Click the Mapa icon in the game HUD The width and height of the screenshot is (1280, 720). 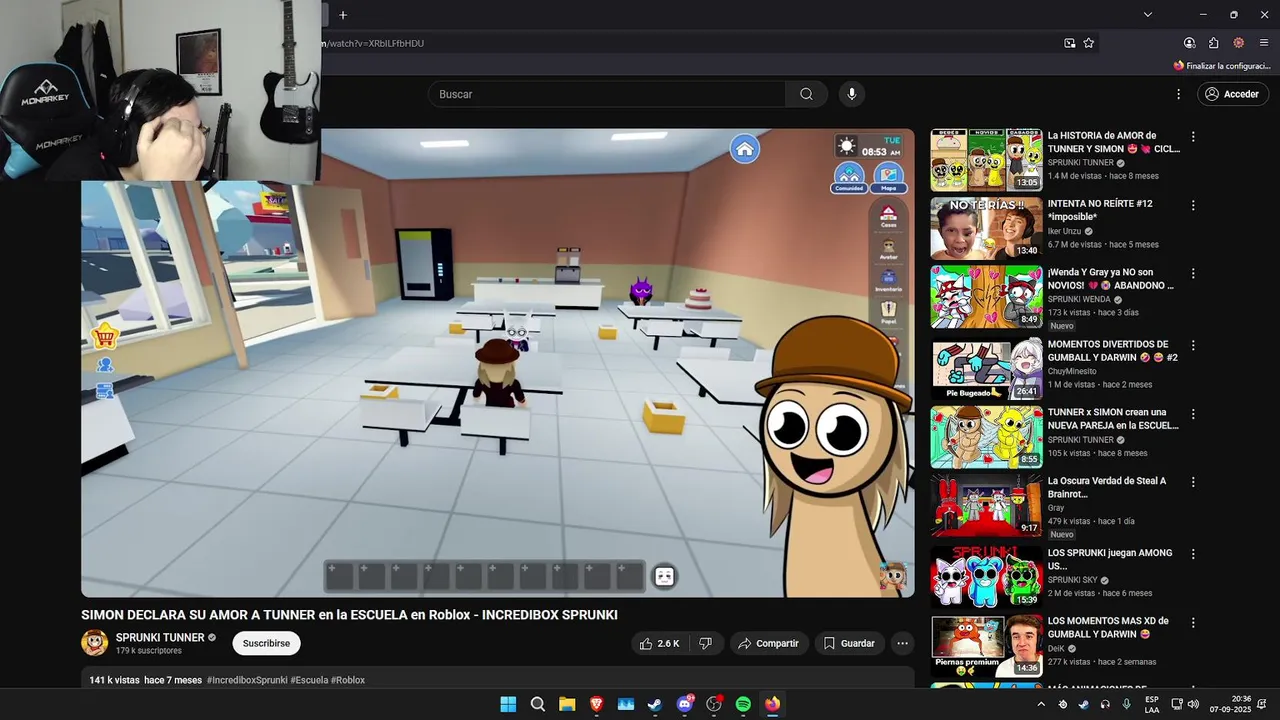click(889, 177)
